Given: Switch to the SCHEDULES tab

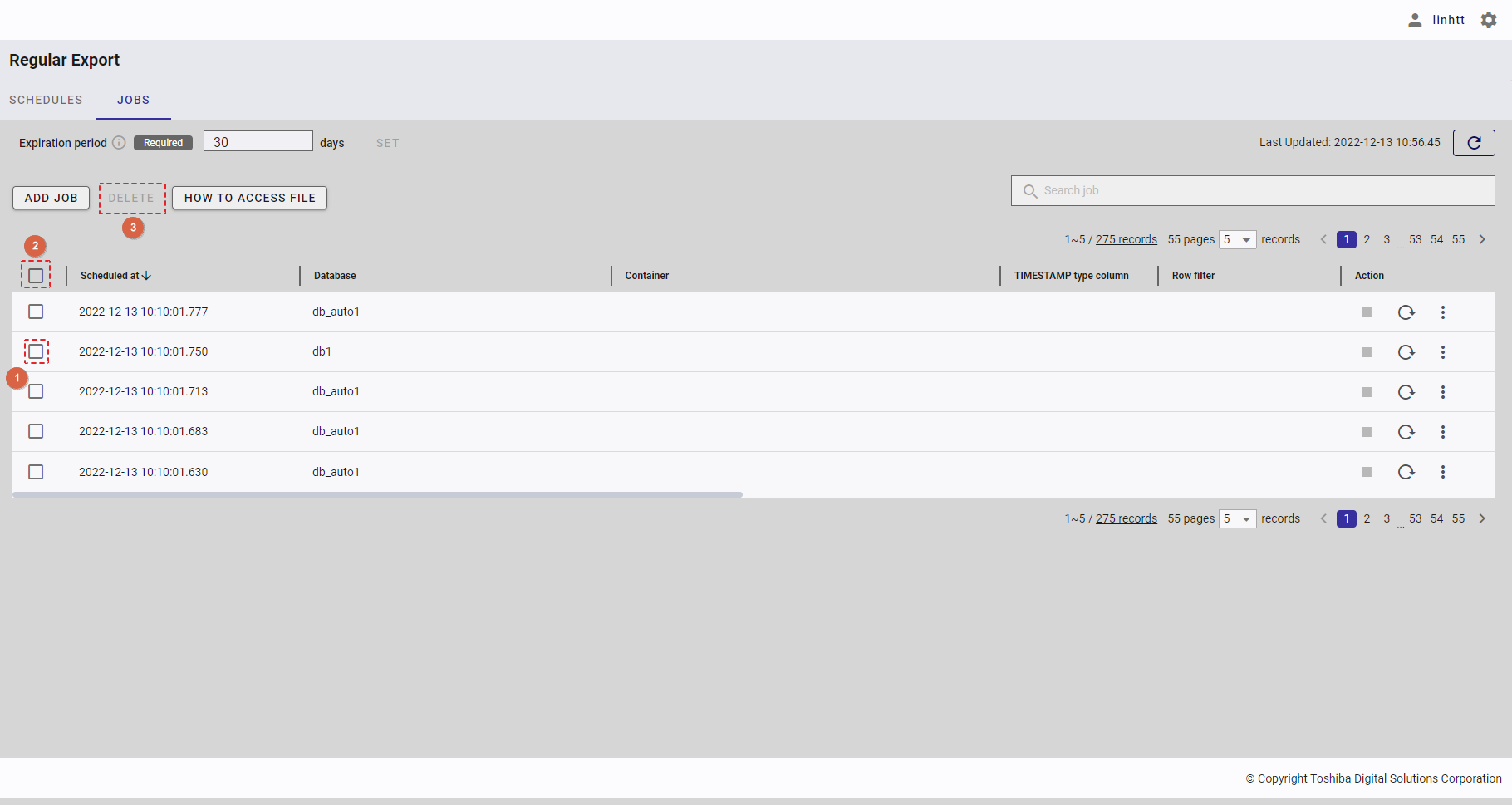Looking at the screenshot, I should click(x=46, y=100).
